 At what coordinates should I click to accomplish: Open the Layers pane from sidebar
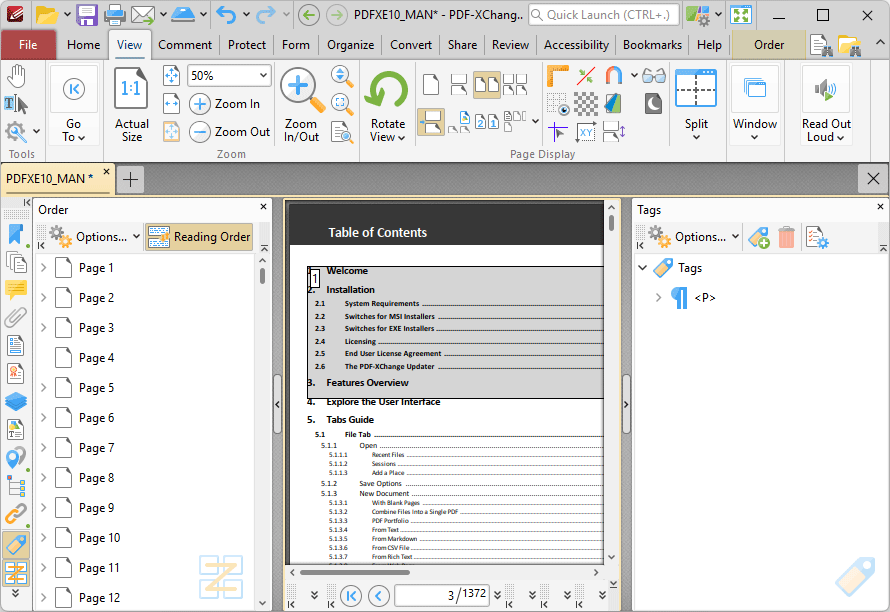coord(16,401)
